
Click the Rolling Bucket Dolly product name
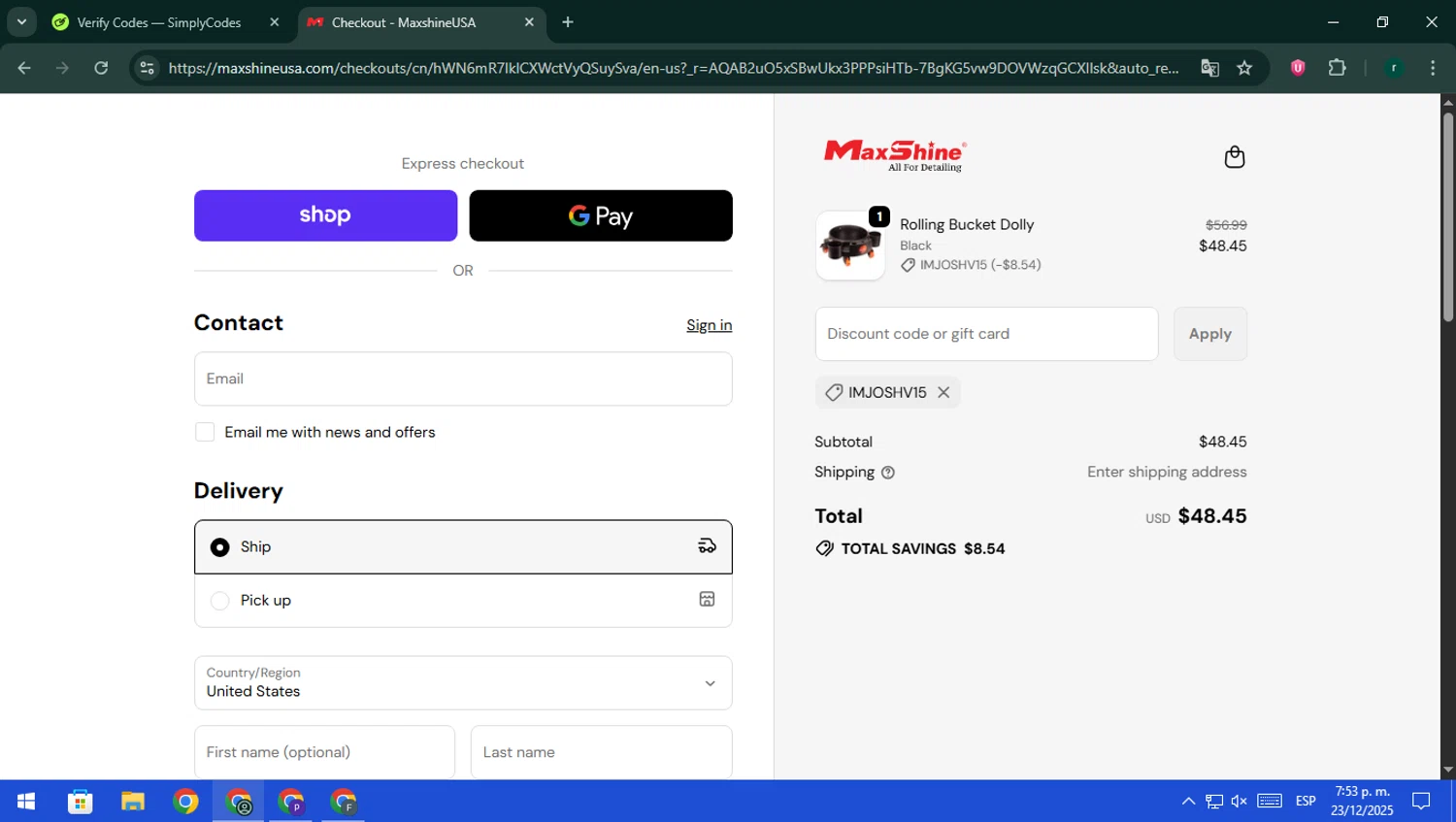click(967, 224)
